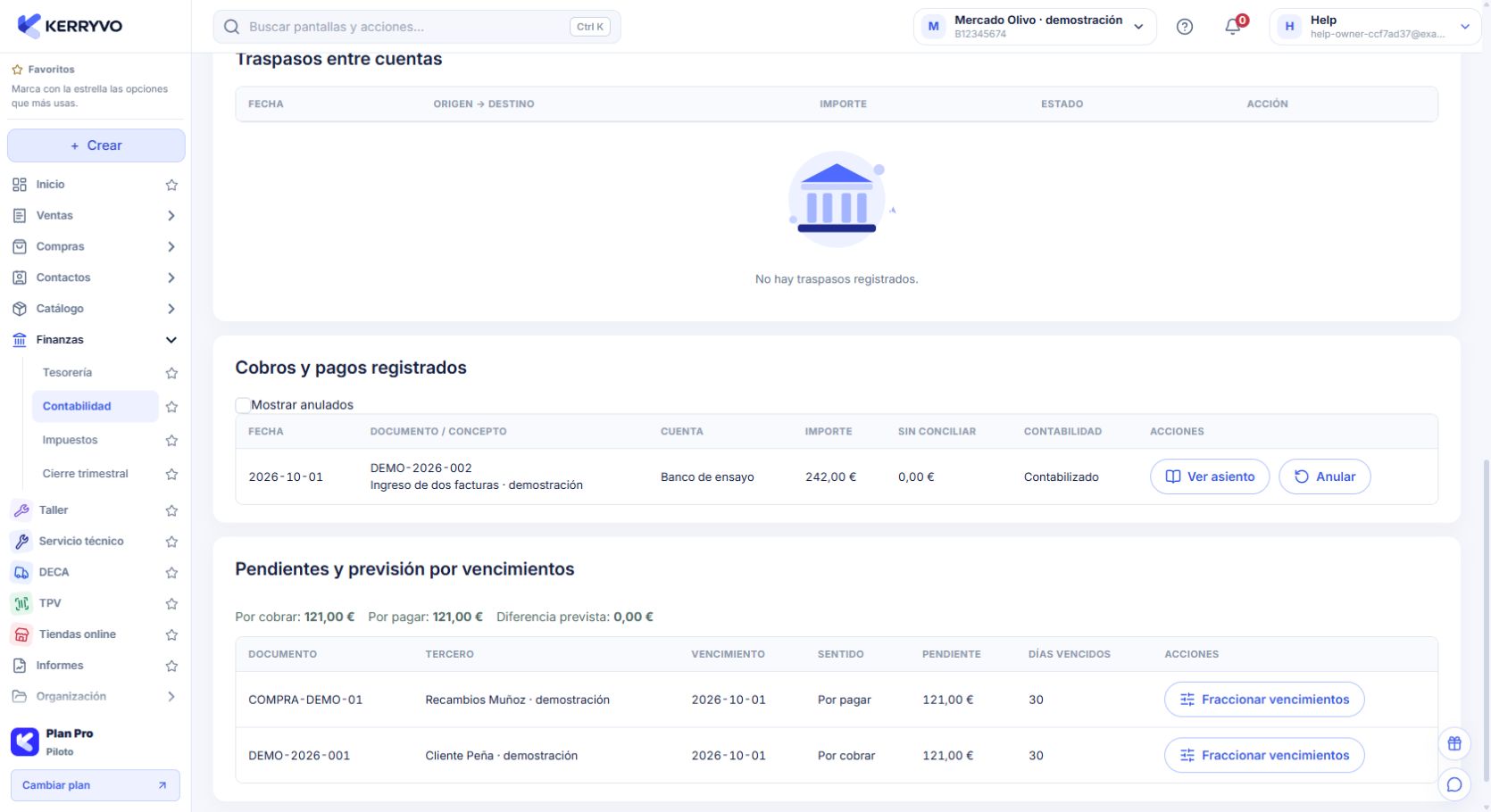This screenshot has height=812, width=1491.
Task: Open the Help user account dropdown
Action: (x=1375, y=27)
